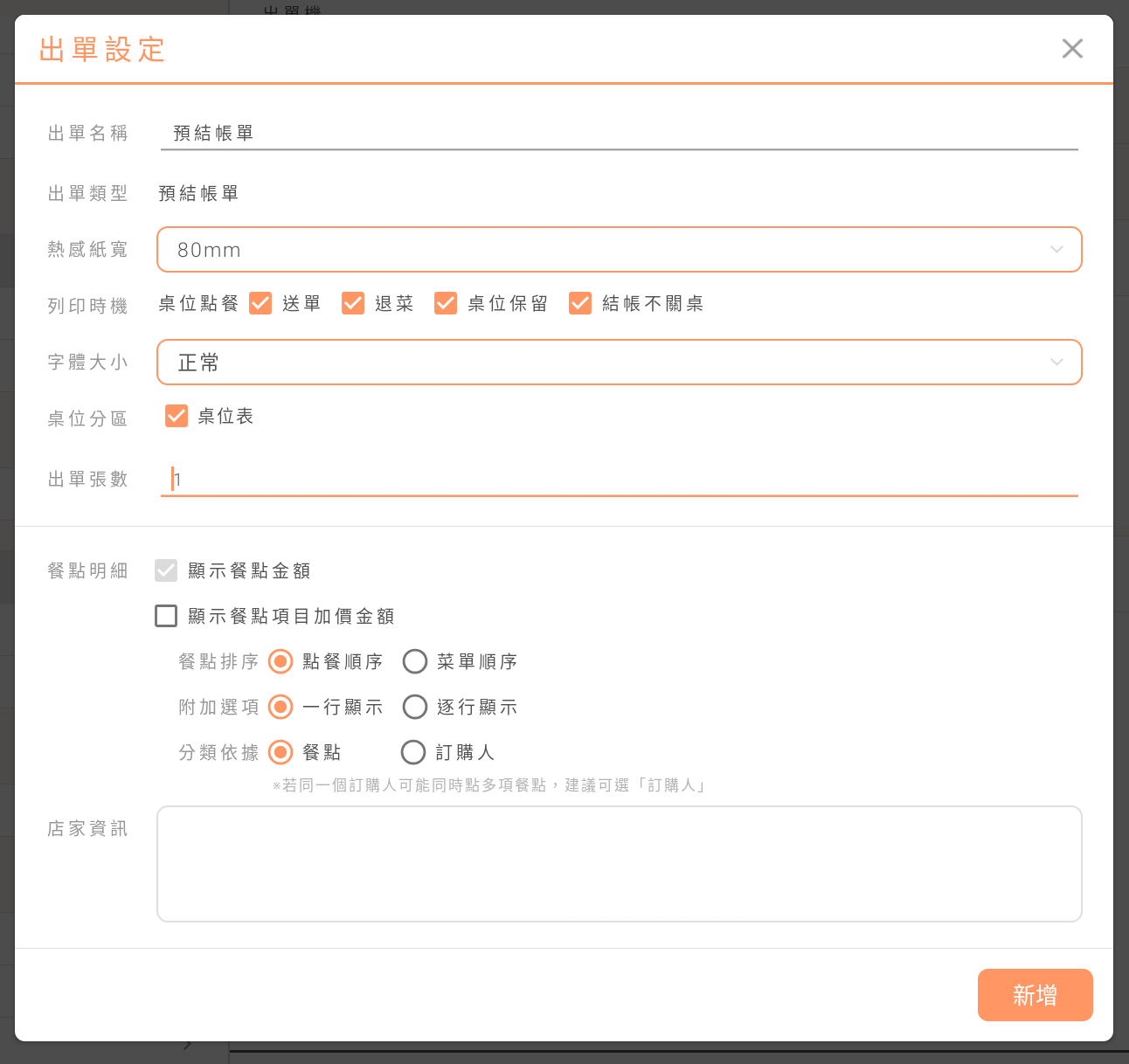
Task: Select 餐點 as the category basis
Action: 281,752
